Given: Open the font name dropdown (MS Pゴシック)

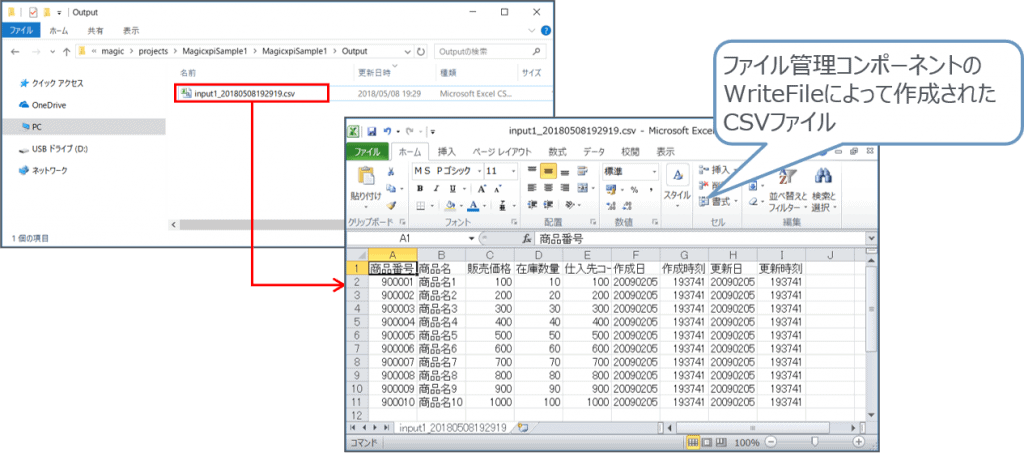Looking at the screenshot, I should click(477, 171).
